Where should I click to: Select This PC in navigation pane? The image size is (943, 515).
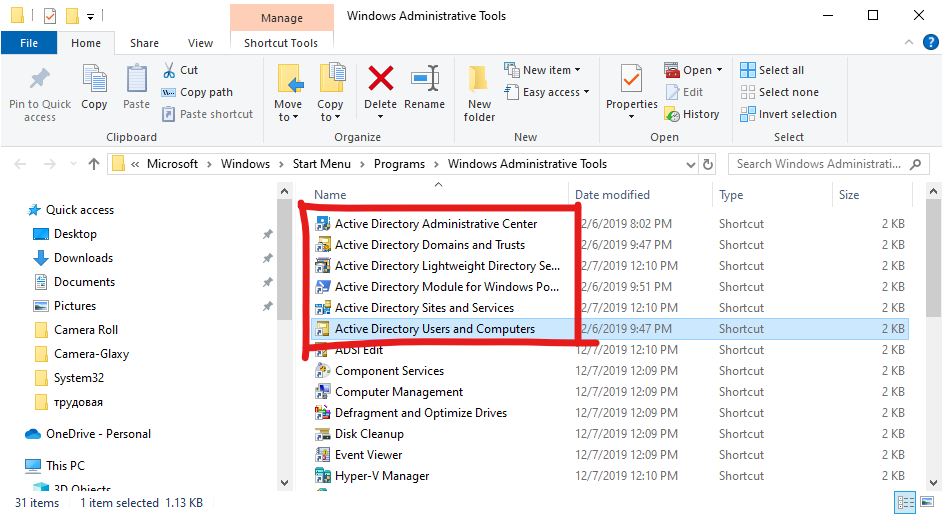coord(66,466)
